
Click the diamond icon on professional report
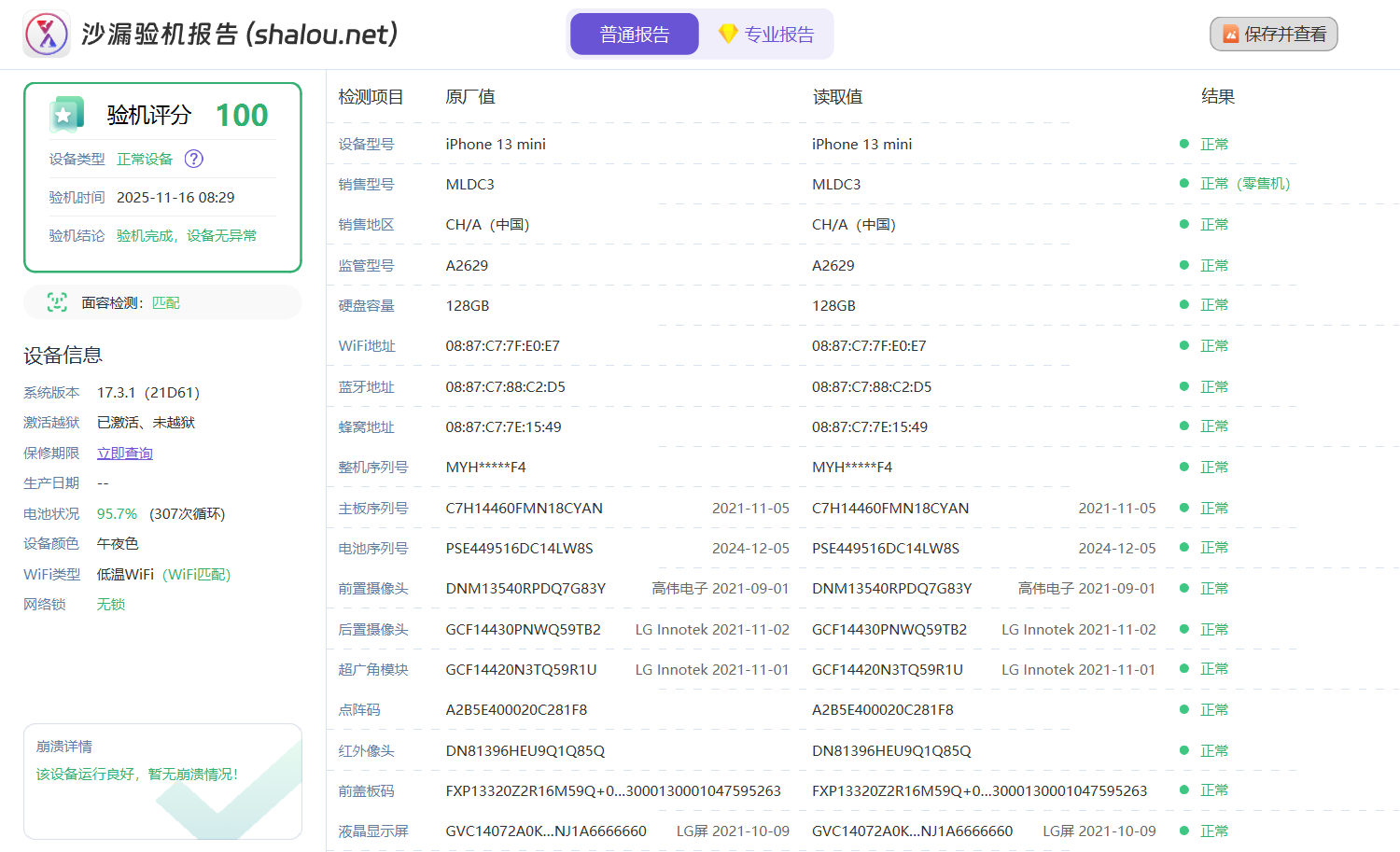(x=728, y=35)
